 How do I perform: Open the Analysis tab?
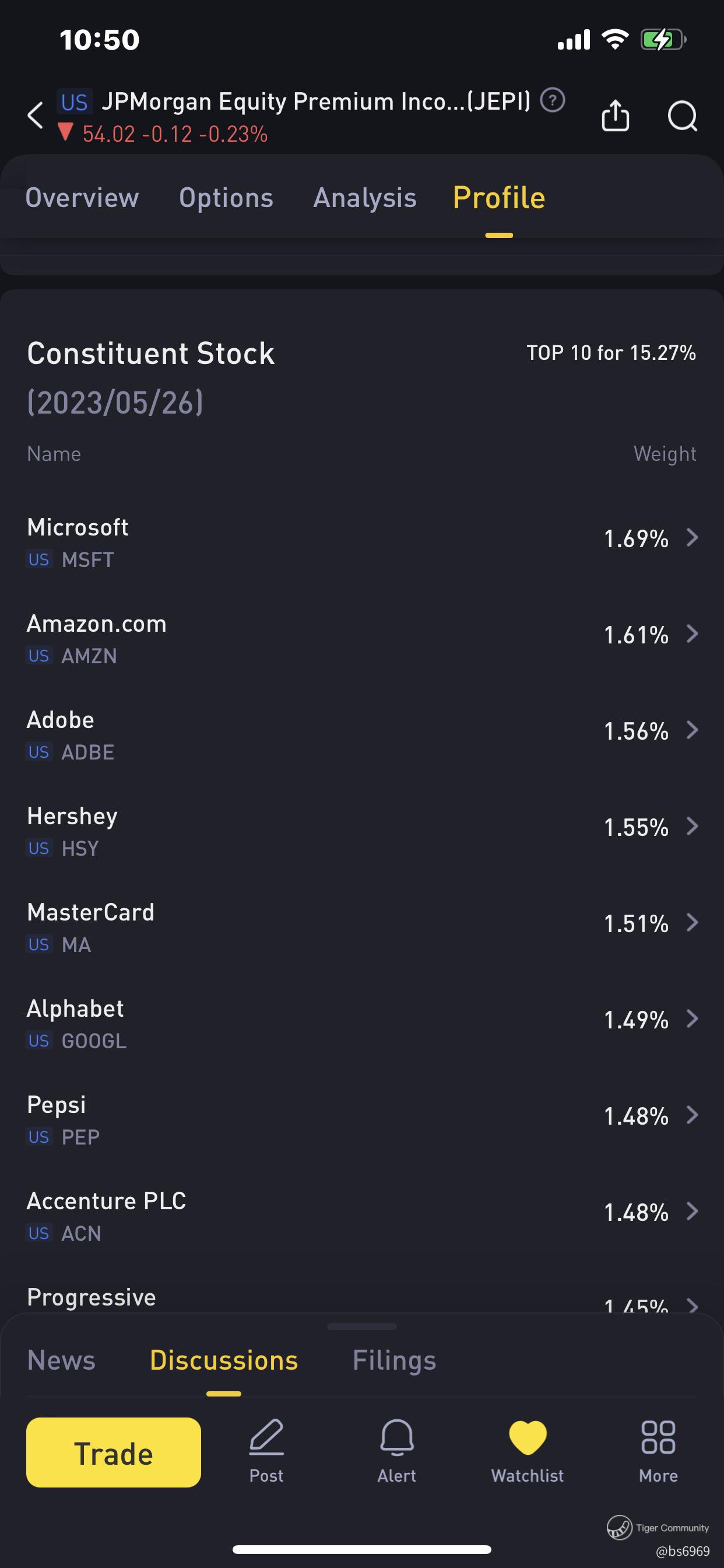(364, 198)
